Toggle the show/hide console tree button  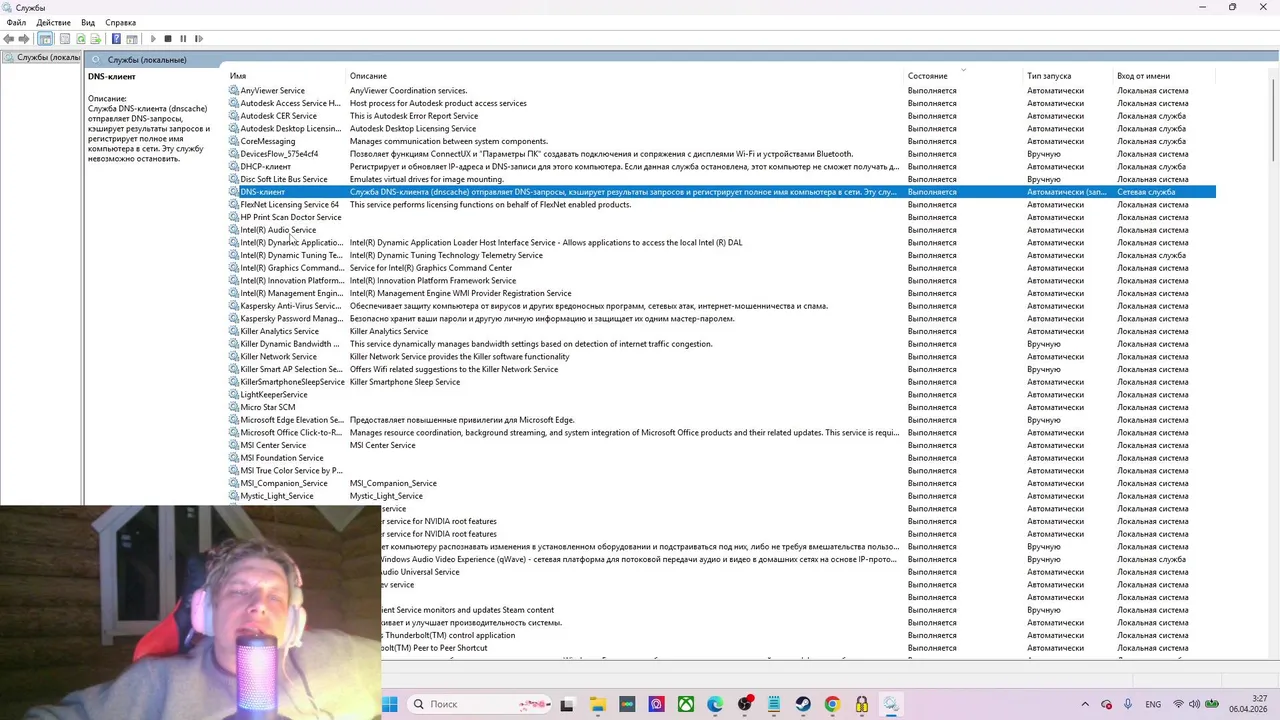(x=45, y=39)
